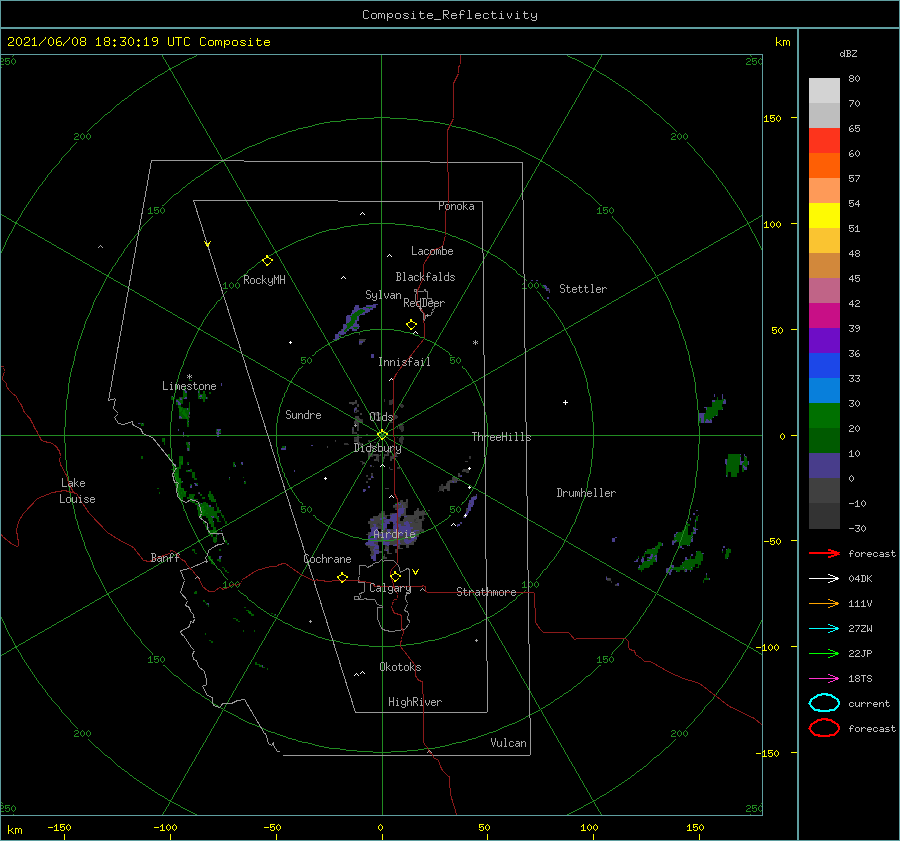This screenshot has width=900, height=841.
Task: Click the radar echo band west of Sylvan
Action: click(354, 320)
